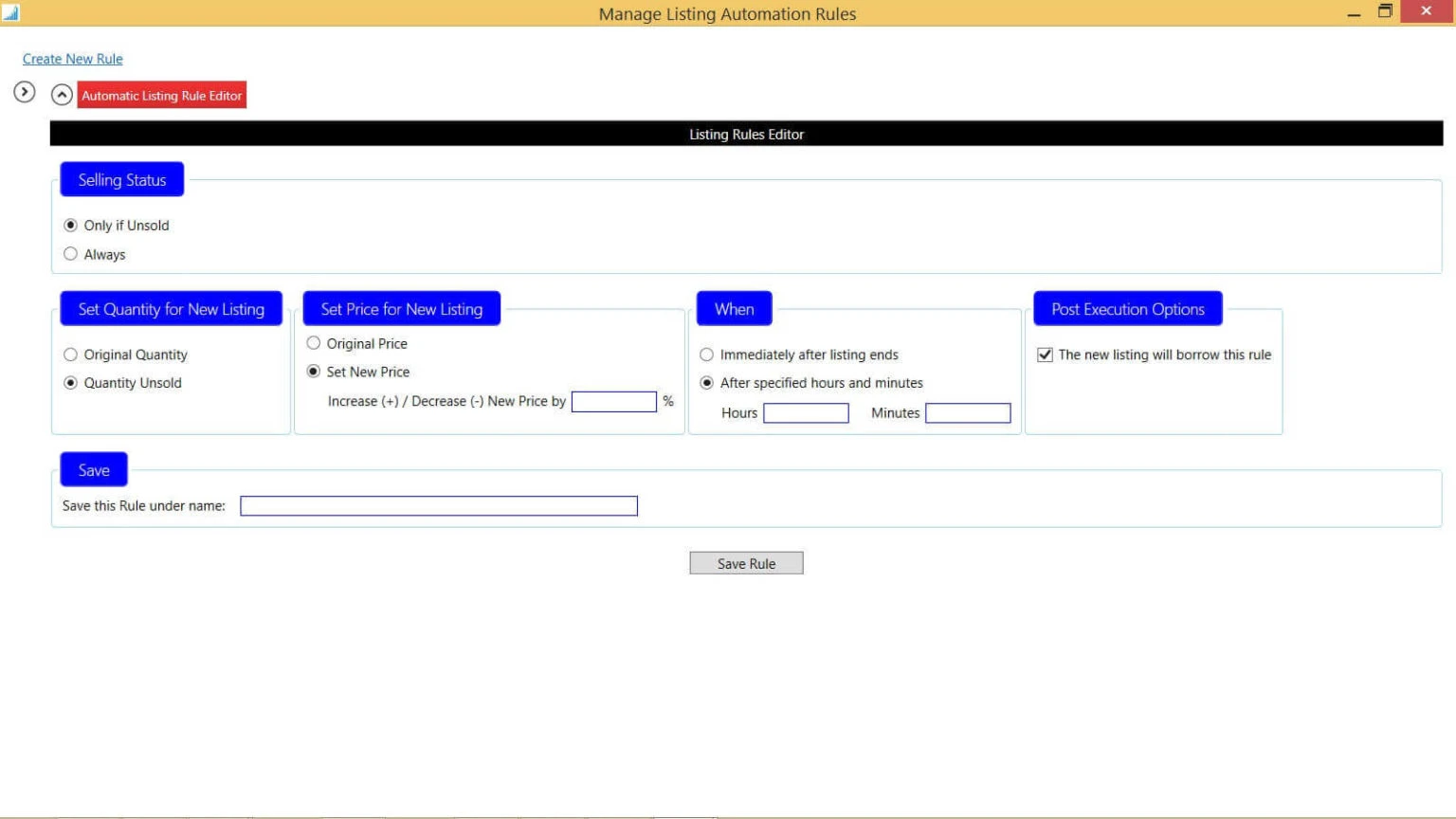Choose Original Quantity for the new listing
Image resolution: width=1456 pixels, height=819 pixels.
click(70, 354)
